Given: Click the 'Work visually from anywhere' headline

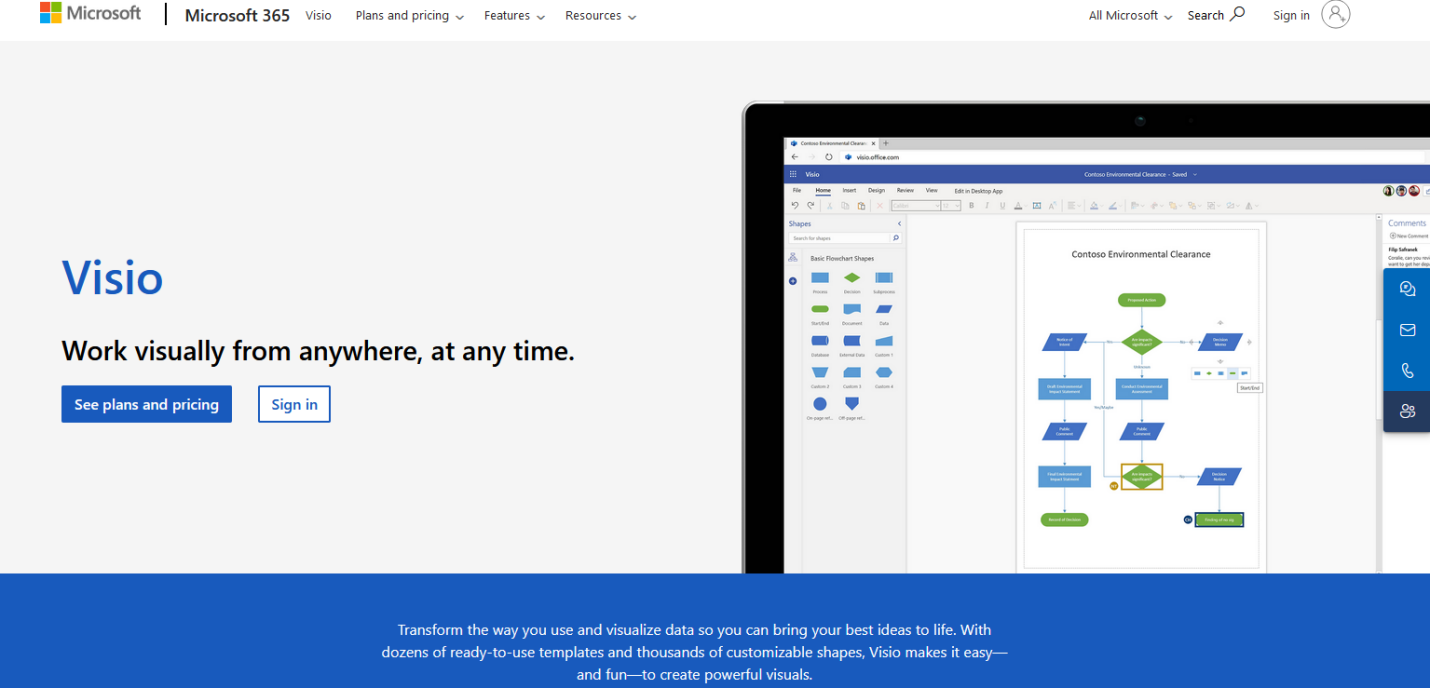Looking at the screenshot, I should tap(318, 351).
